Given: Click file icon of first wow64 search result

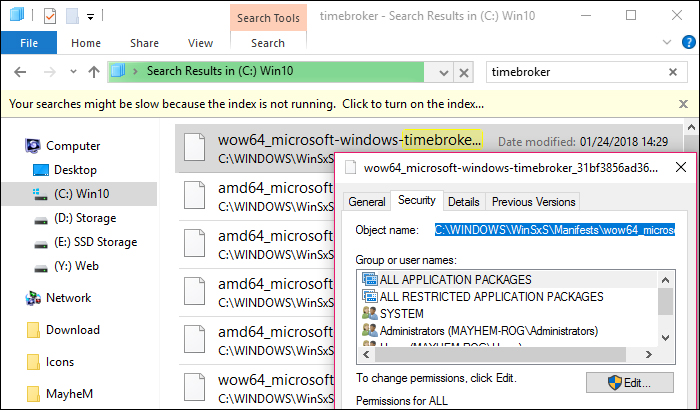Looking at the screenshot, I should tap(195, 147).
